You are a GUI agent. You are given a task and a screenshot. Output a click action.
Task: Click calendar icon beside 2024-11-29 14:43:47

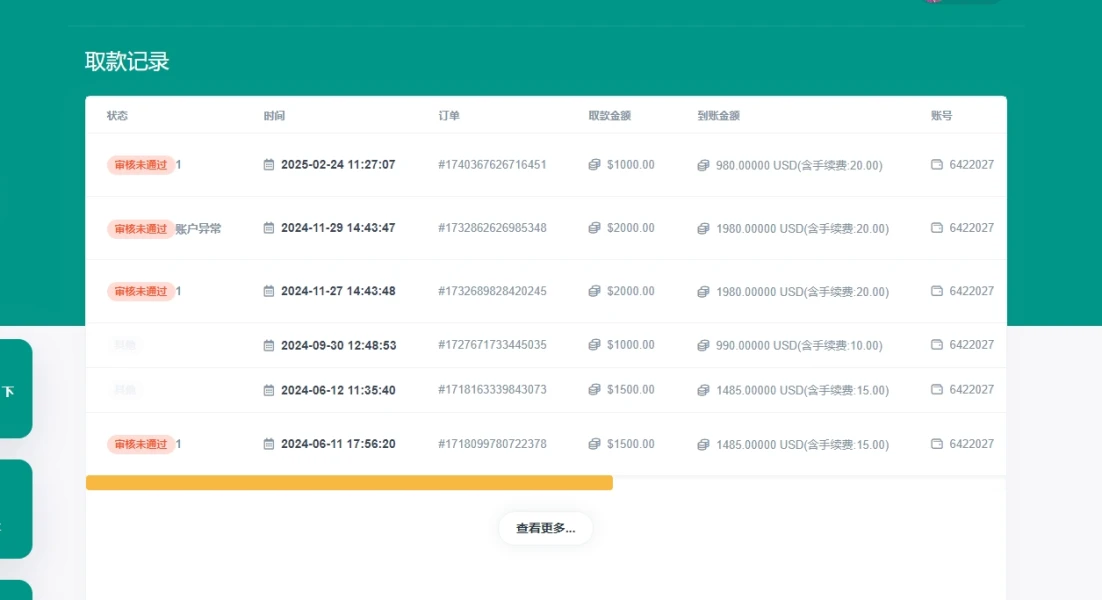(268, 228)
